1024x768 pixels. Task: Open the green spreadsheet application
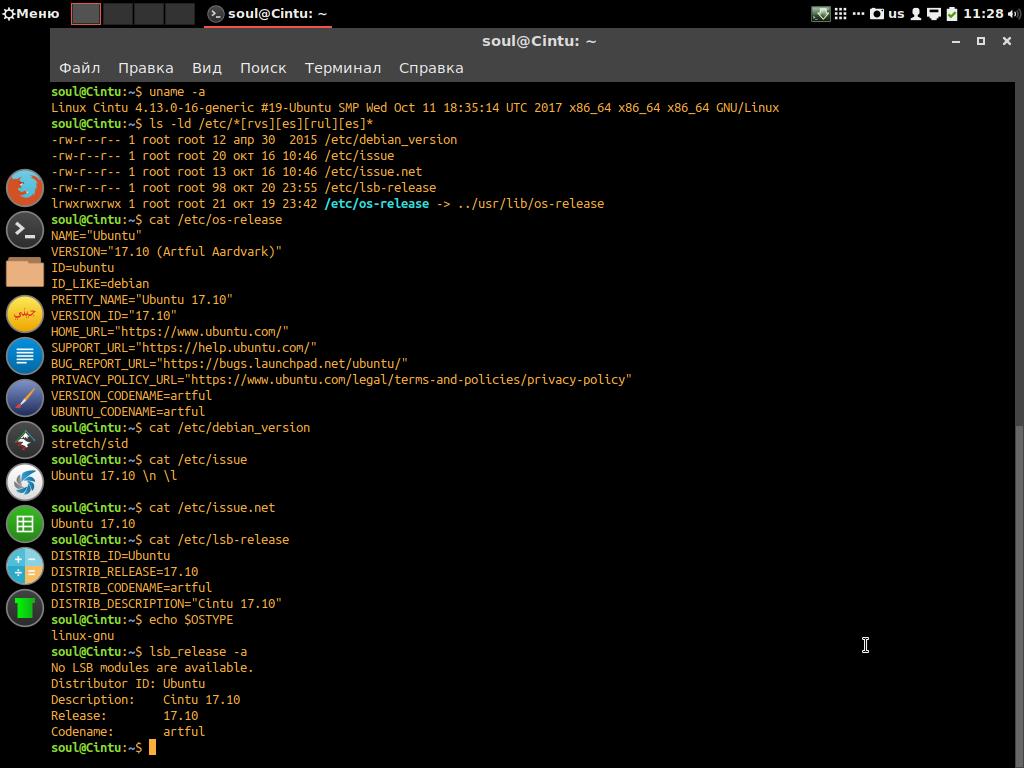[25, 524]
